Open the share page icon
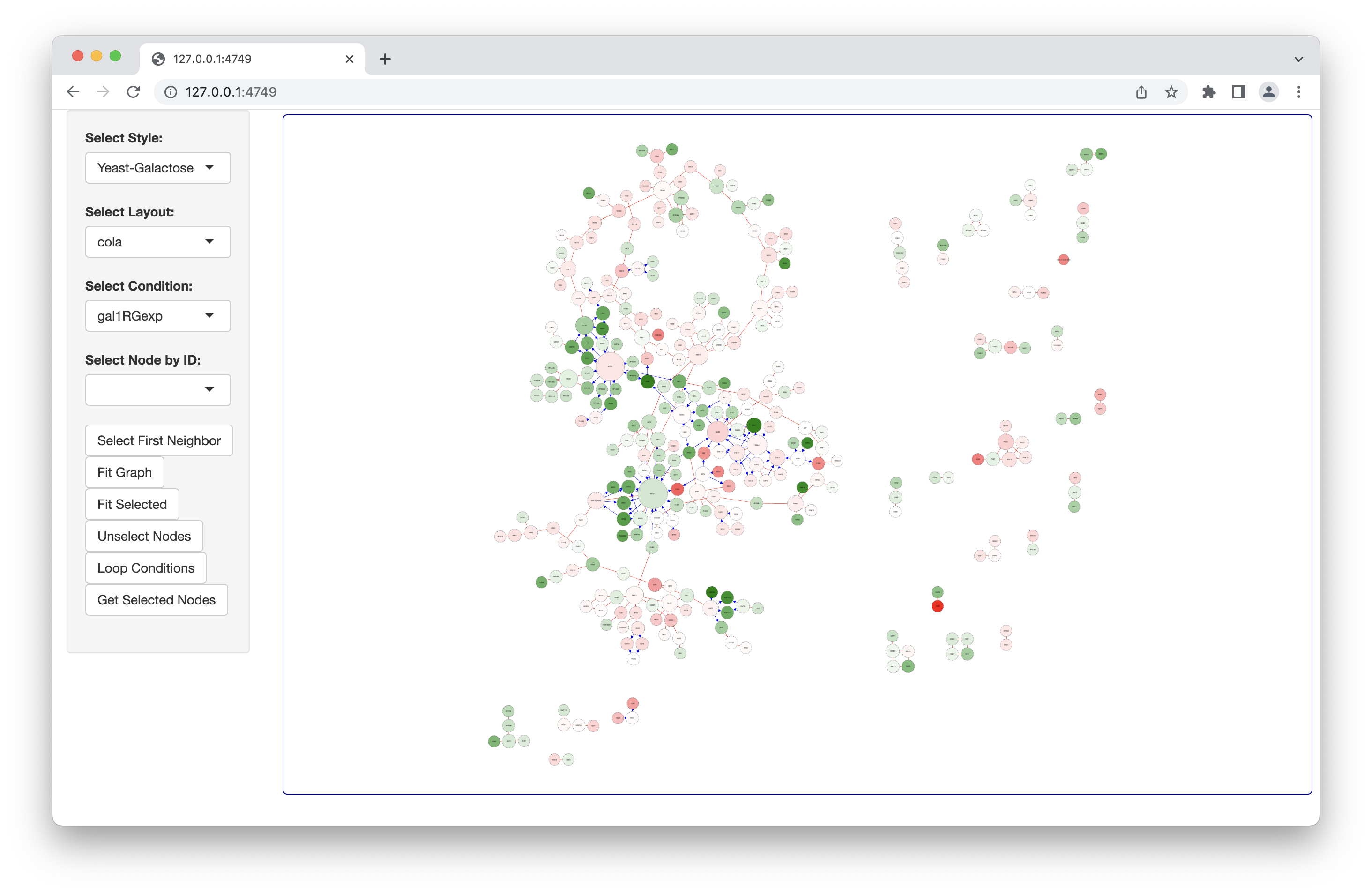 1141,92
